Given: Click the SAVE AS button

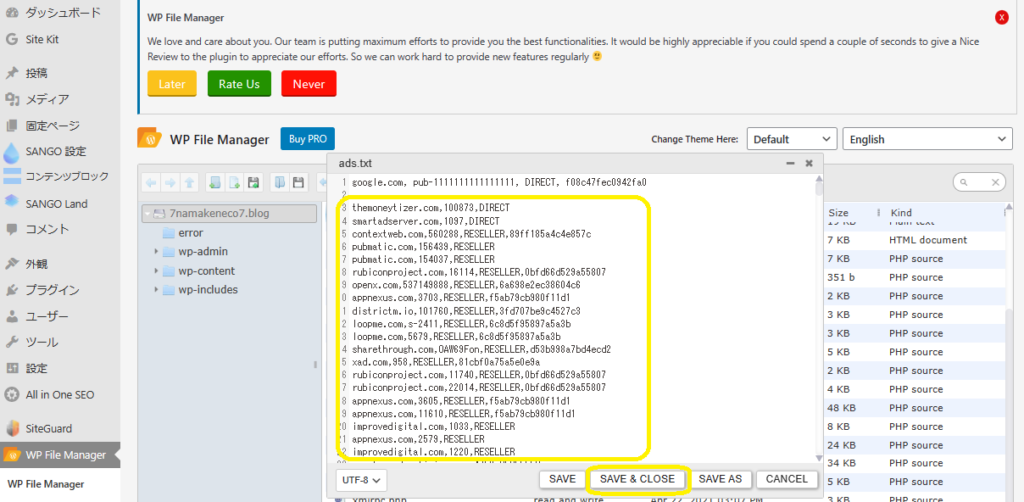Looking at the screenshot, I should [720, 479].
